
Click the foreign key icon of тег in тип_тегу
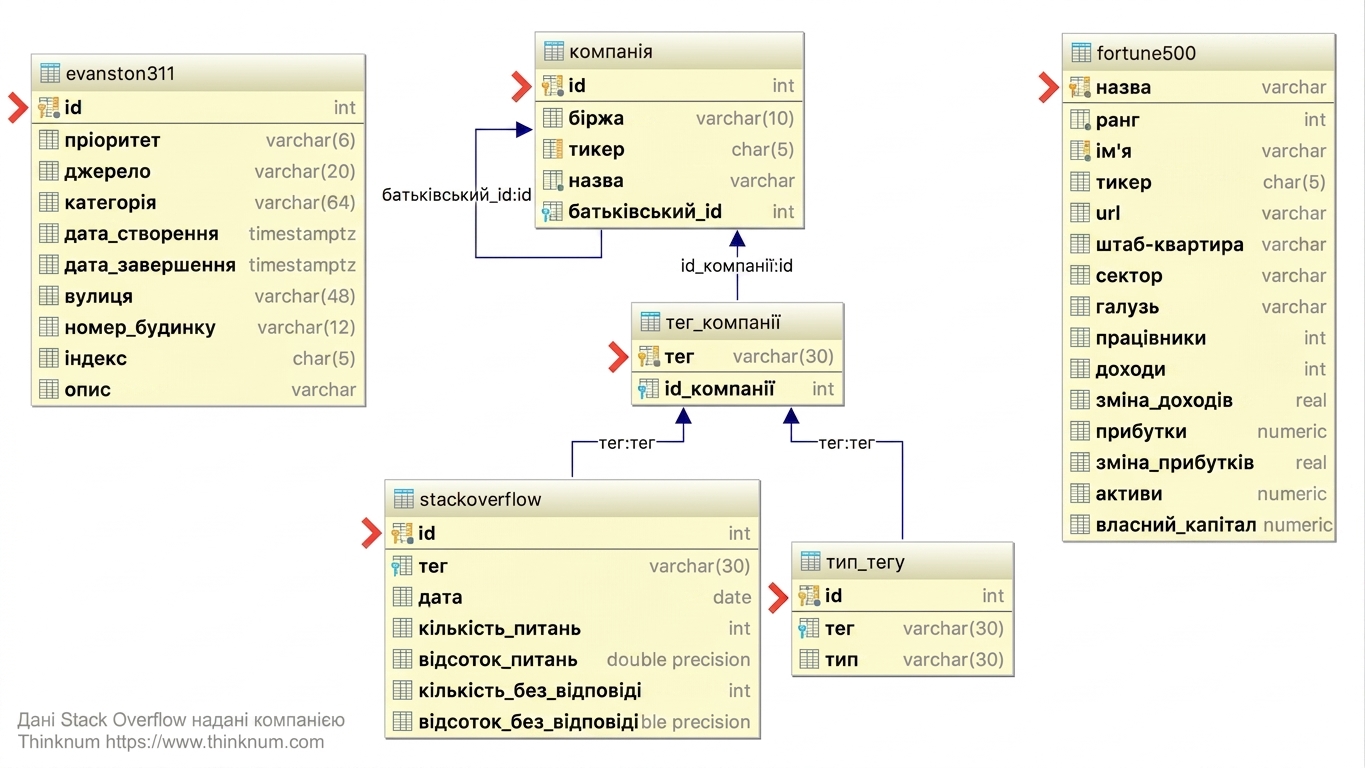(x=810, y=628)
